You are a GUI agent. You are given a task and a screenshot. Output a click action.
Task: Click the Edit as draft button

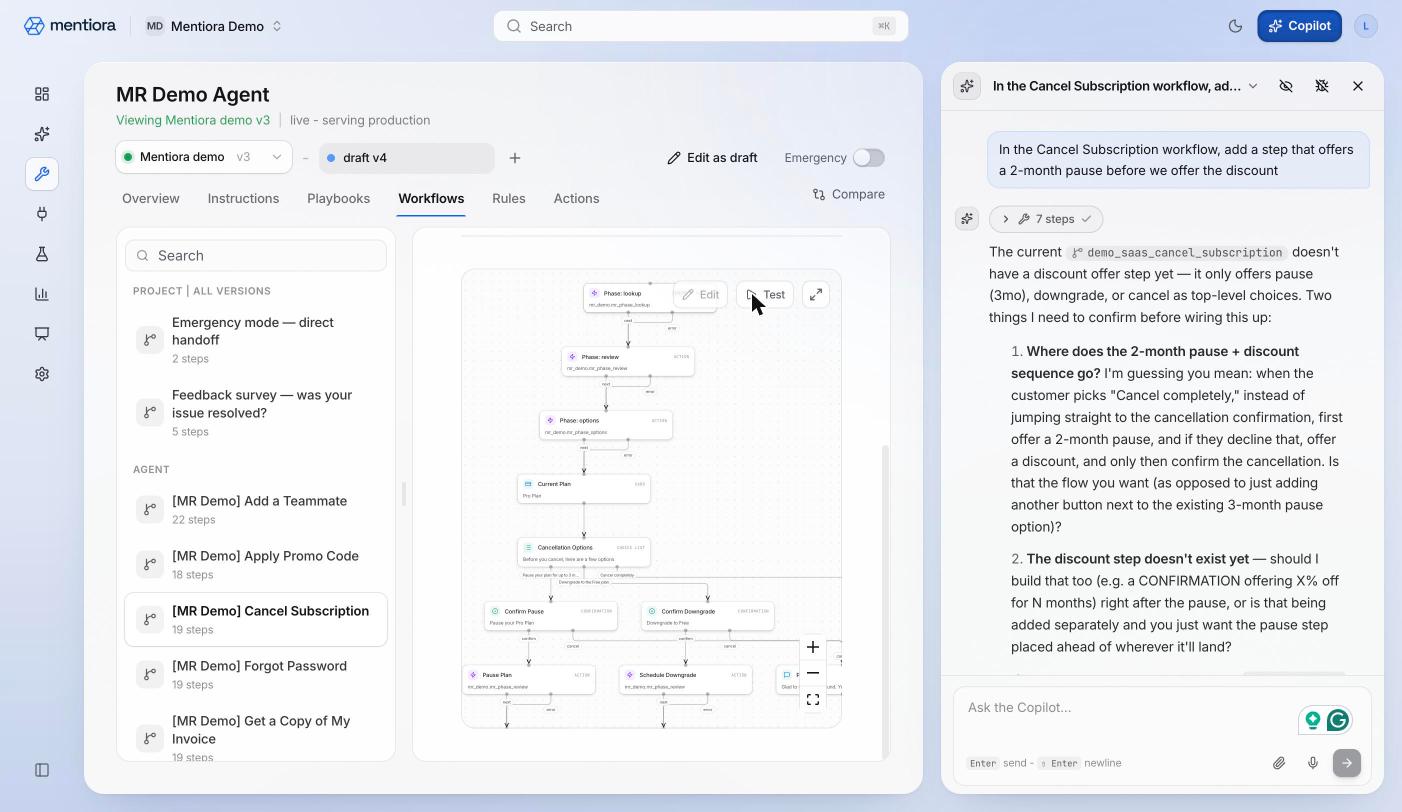pos(712,158)
